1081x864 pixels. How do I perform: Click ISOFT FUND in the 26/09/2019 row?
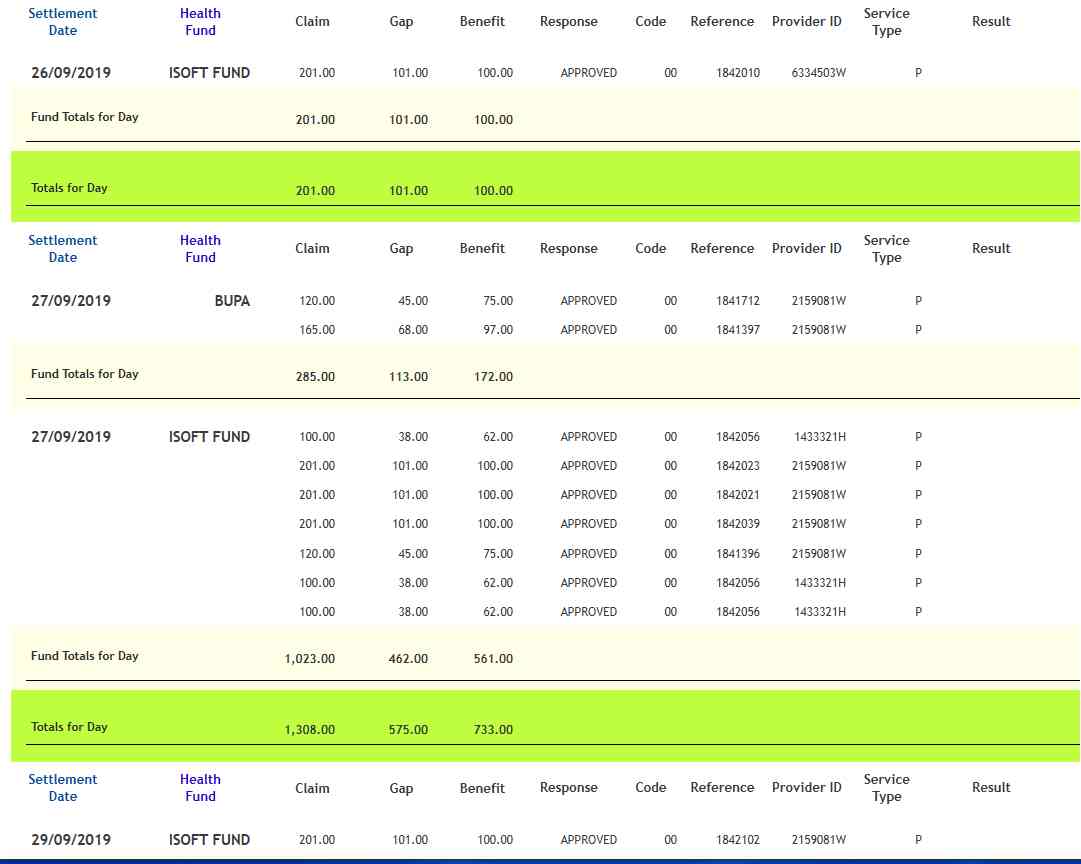point(210,72)
